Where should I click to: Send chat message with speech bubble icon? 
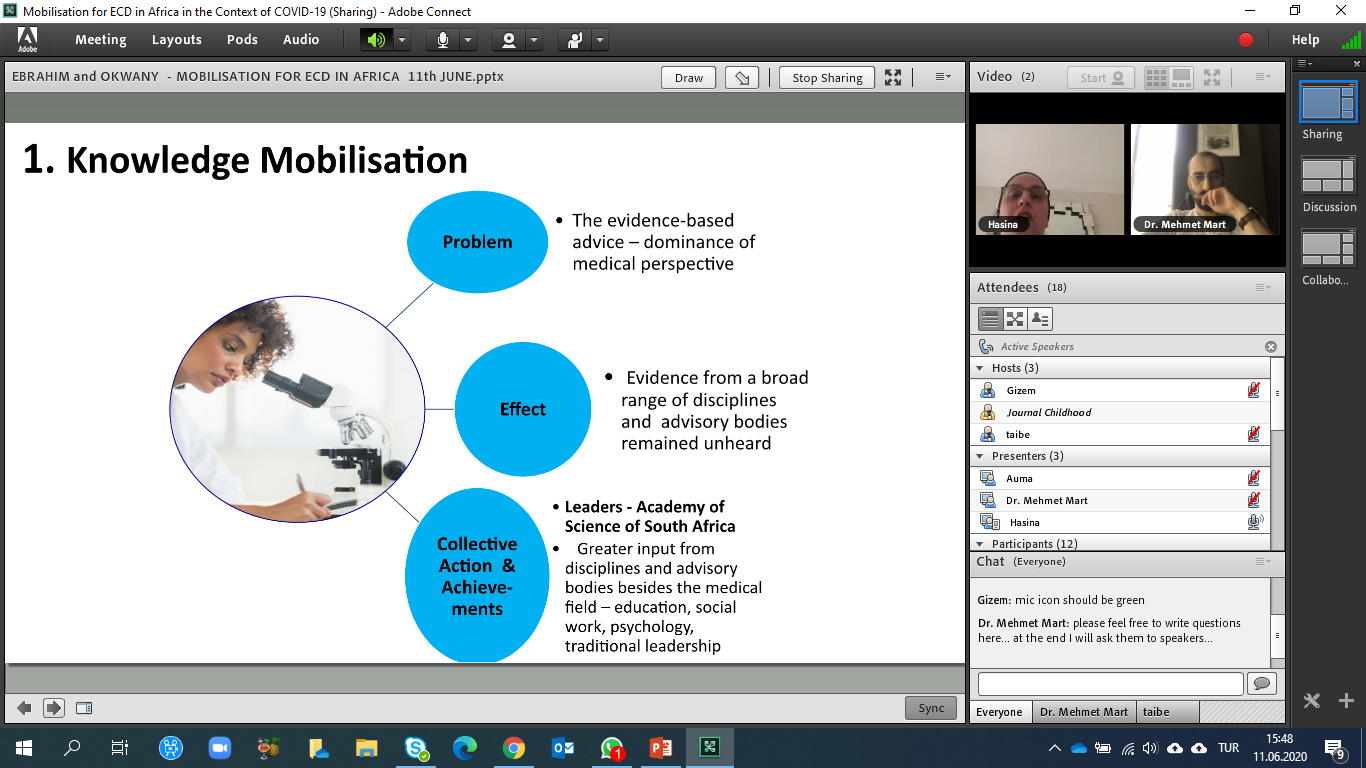click(x=1260, y=683)
